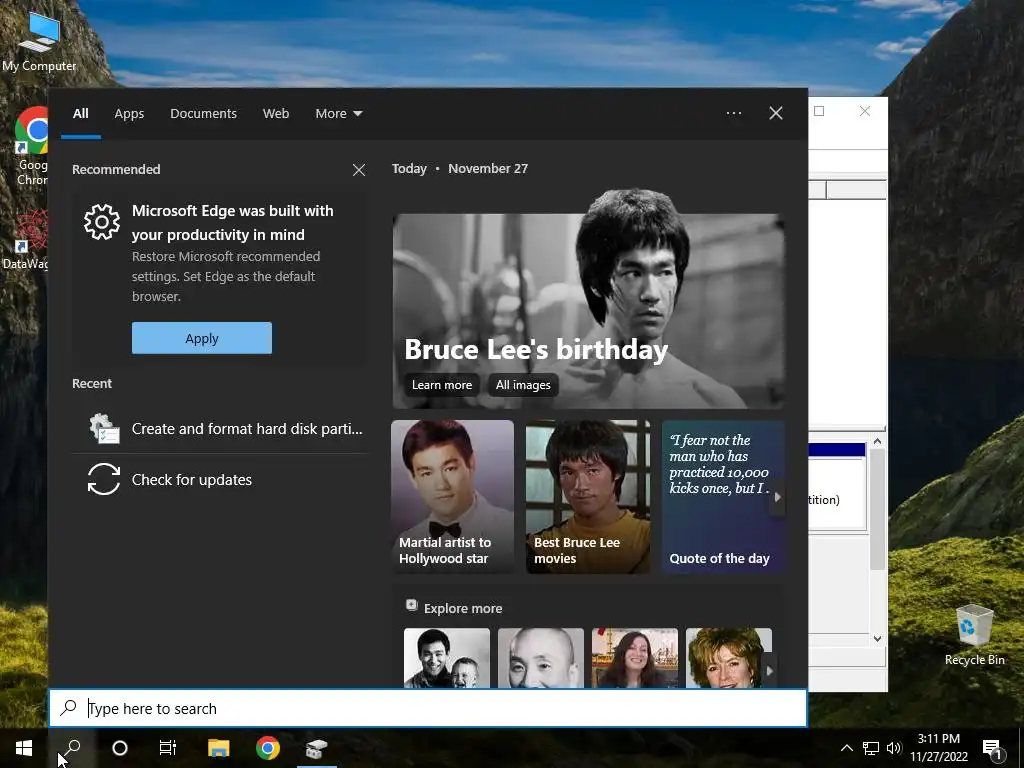
Task: Open search options three-dot menu
Action: pos(734,113)
